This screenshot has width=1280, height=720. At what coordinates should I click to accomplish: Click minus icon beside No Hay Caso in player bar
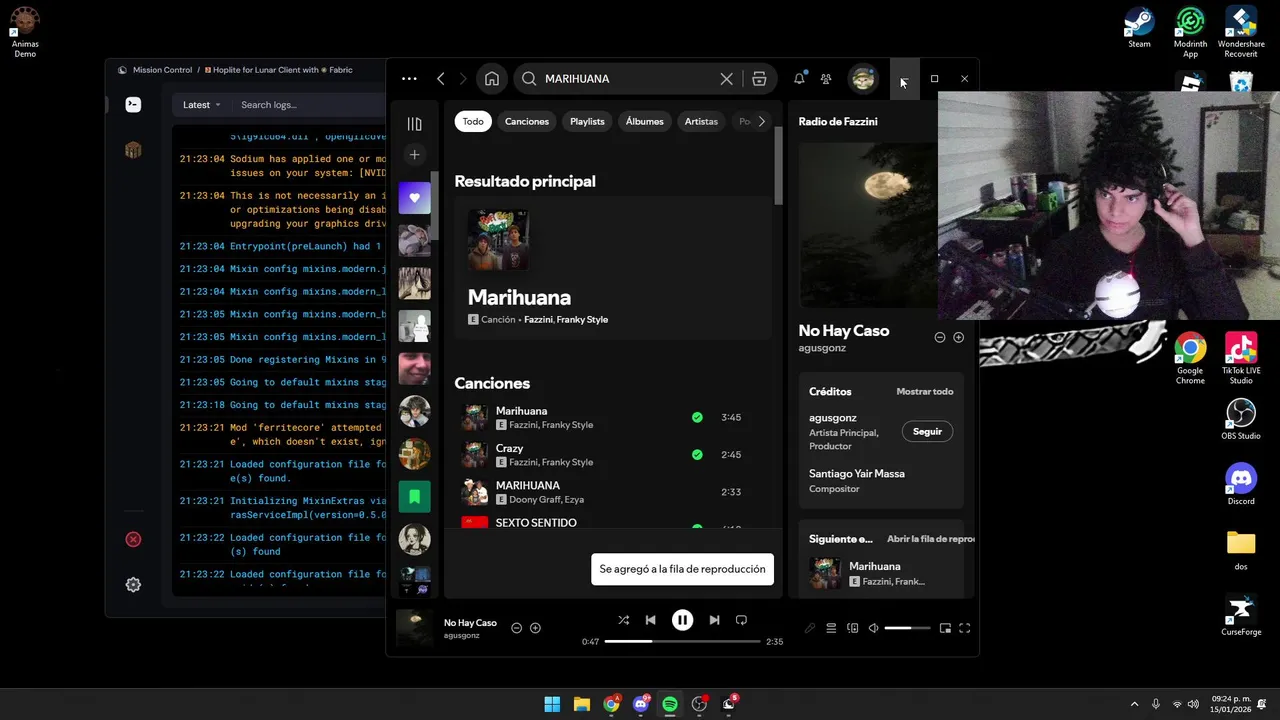516,628
